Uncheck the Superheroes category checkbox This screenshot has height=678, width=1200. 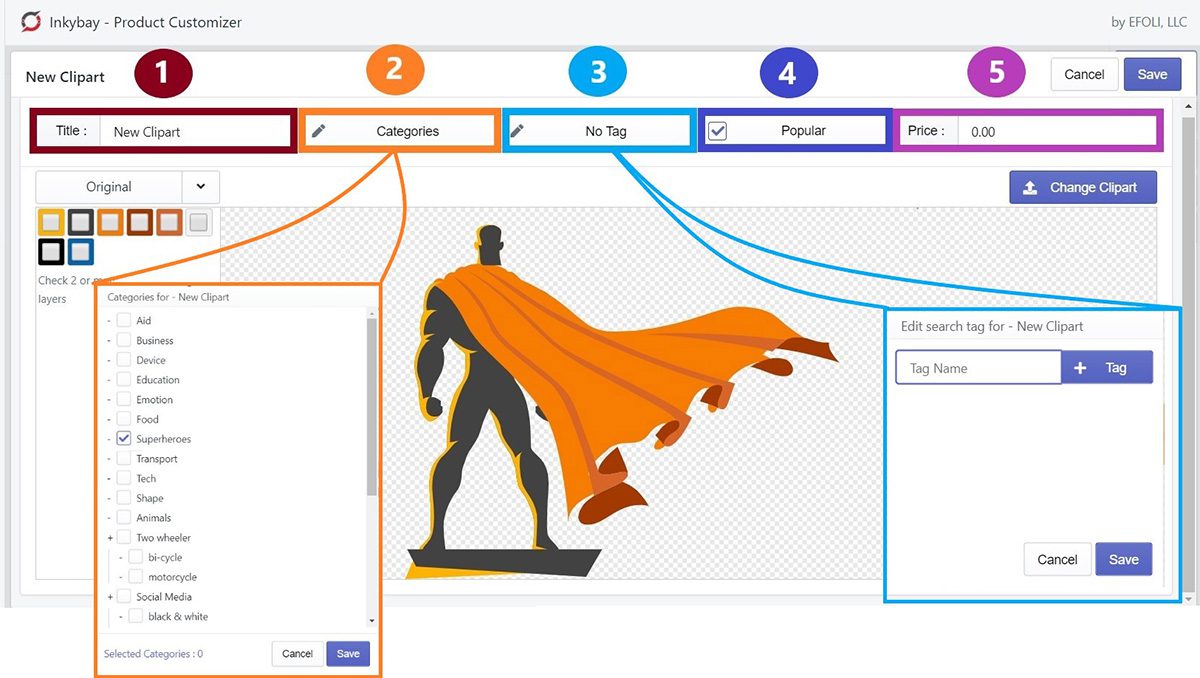pos(122,438)
